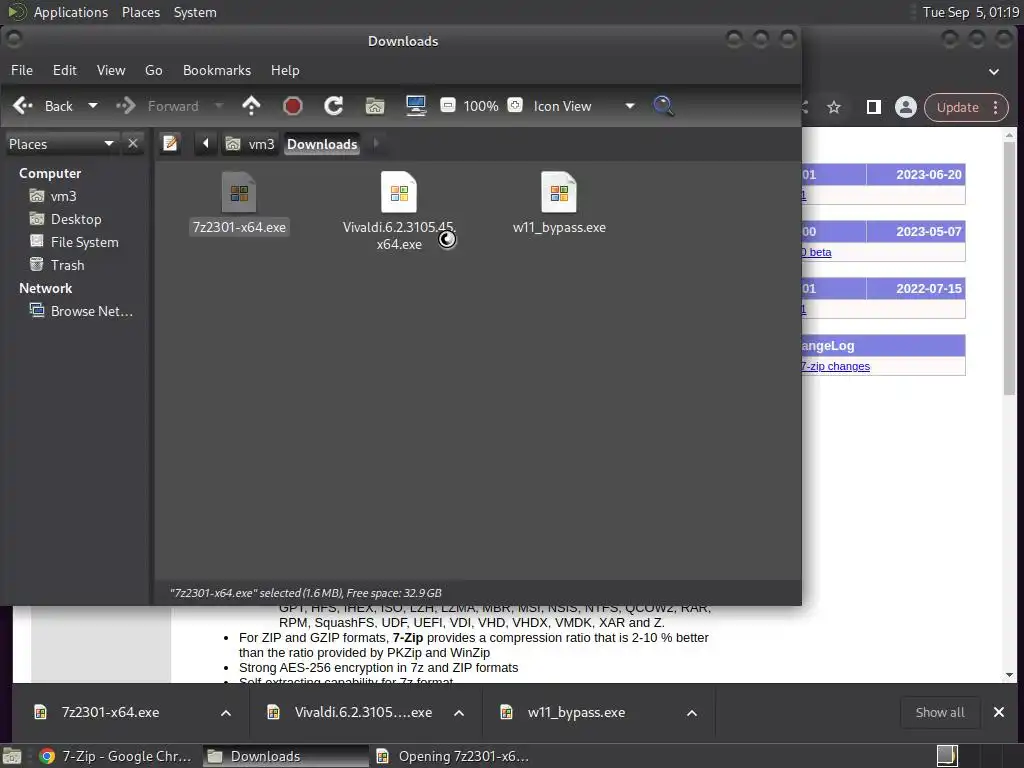Go to vm3 in the path bar

pyautogui.click(x=251, y=144)
